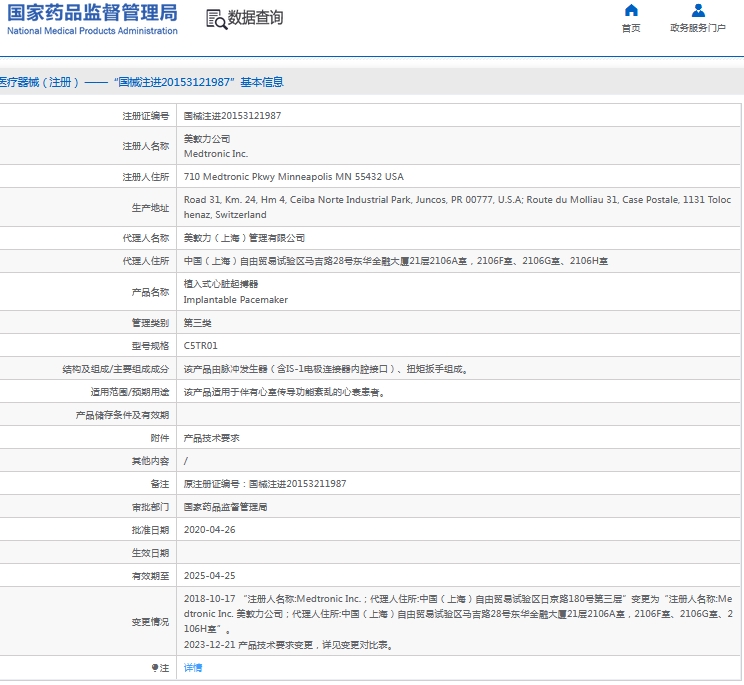Click the 型号规格 row label
This screenshot has height=685, width=744.
150,345
